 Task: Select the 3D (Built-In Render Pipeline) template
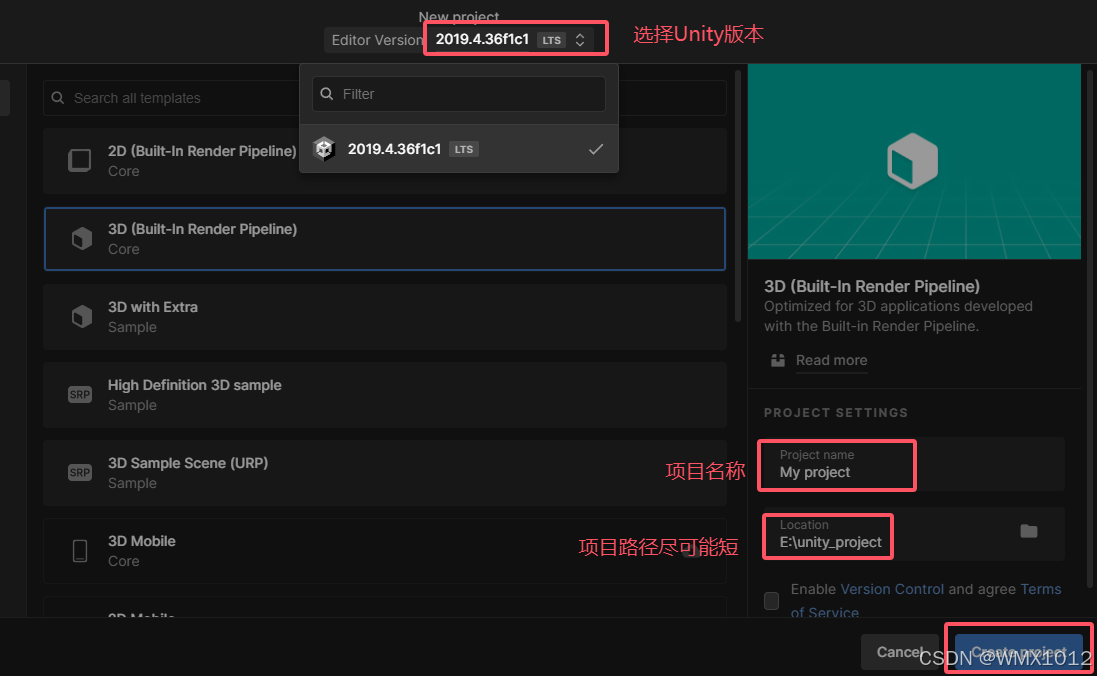click(385, 239)
